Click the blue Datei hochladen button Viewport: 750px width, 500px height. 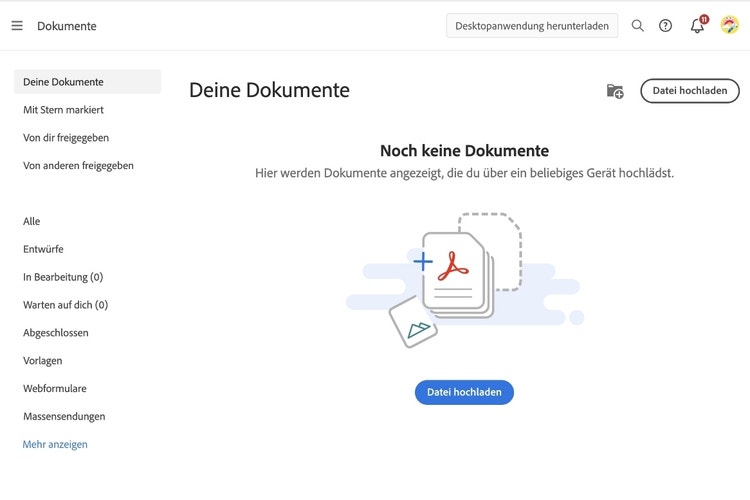point(464,392)
